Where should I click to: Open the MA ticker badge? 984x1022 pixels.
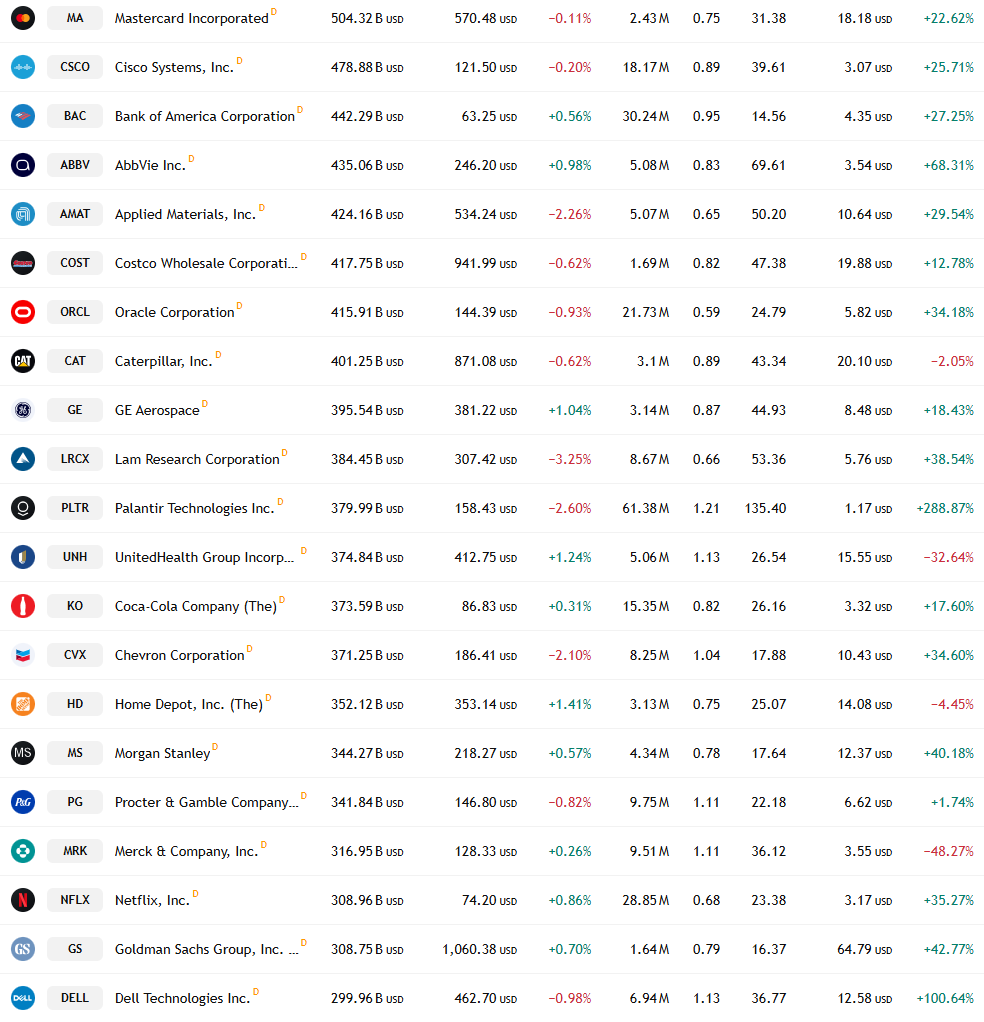coord(75,18)
